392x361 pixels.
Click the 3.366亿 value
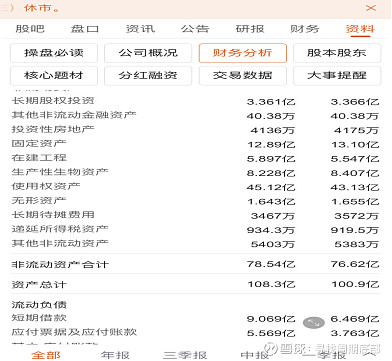(x=355, y=102)
